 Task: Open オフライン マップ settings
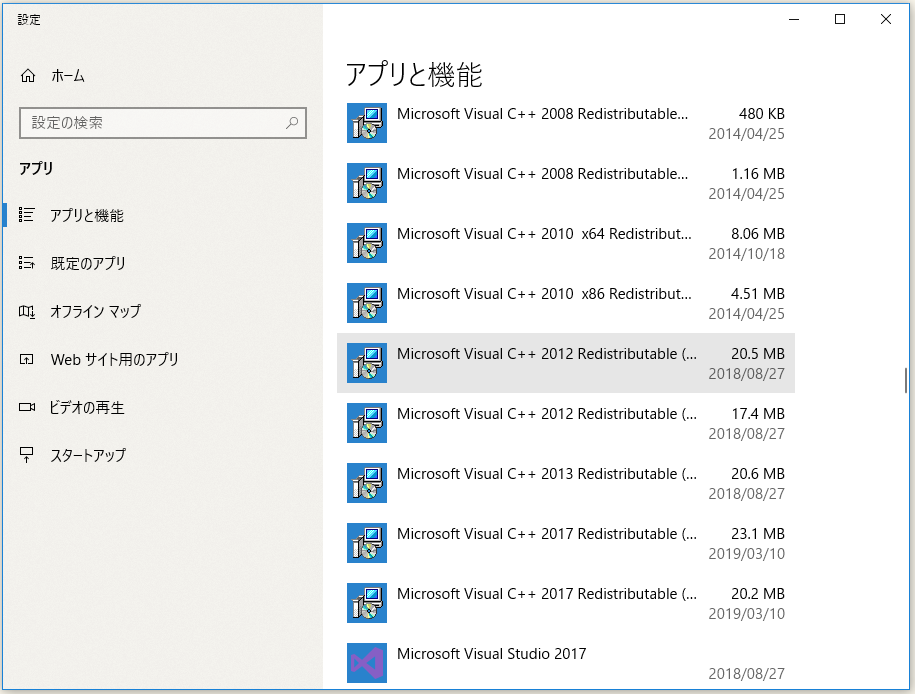tap(95, 311)
